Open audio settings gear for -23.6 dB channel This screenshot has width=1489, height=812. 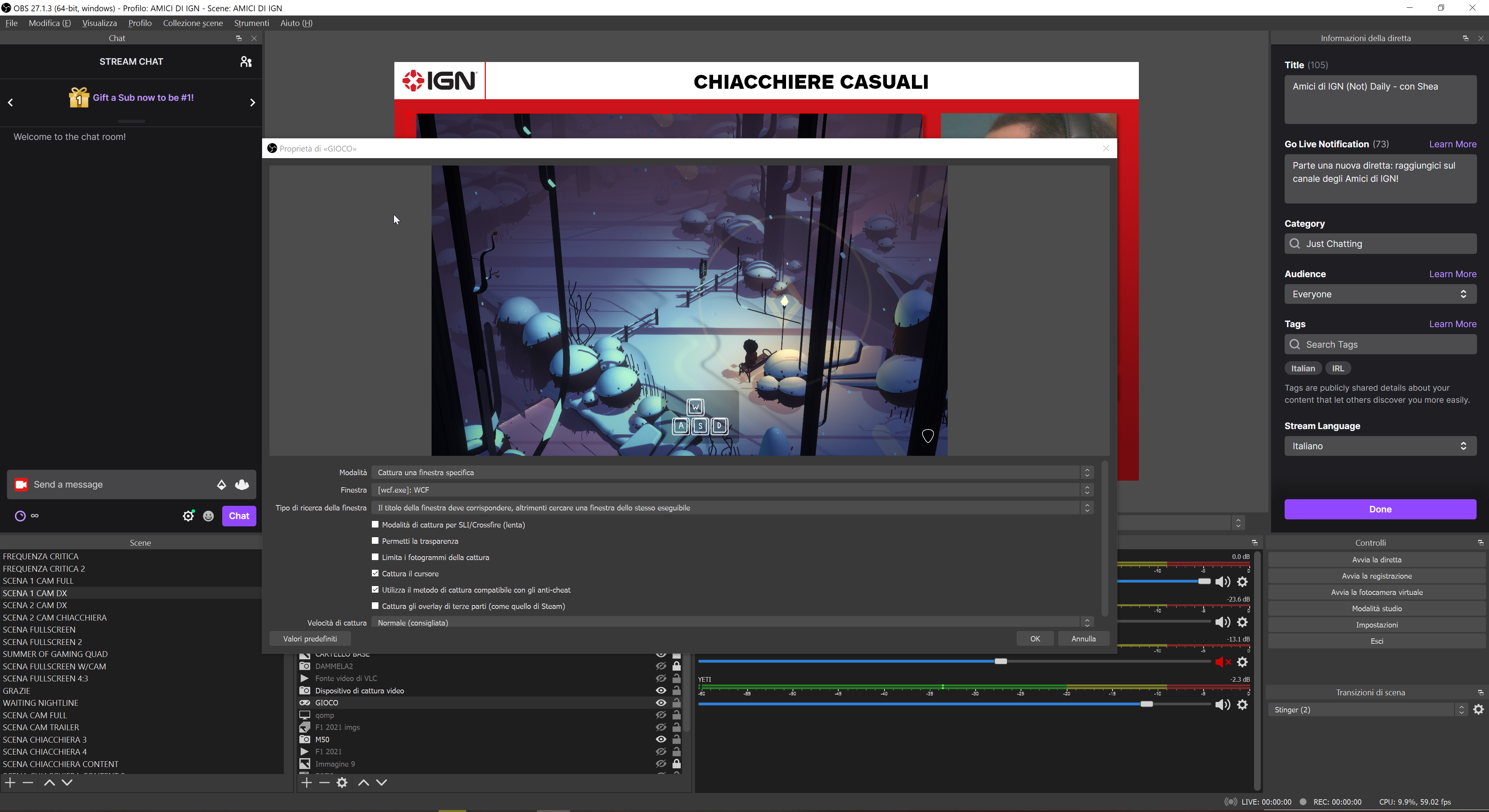pyautogui.click(x=1242, y=622)
